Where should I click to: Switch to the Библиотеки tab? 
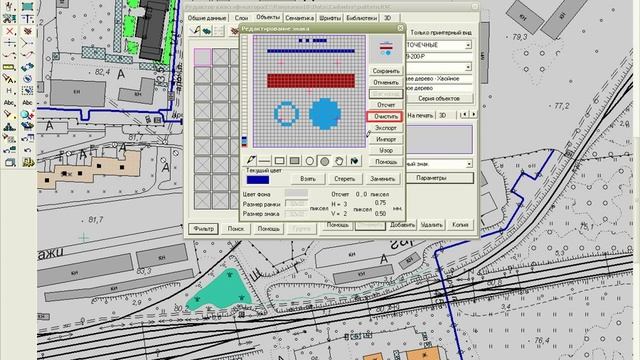coord(361,18)
